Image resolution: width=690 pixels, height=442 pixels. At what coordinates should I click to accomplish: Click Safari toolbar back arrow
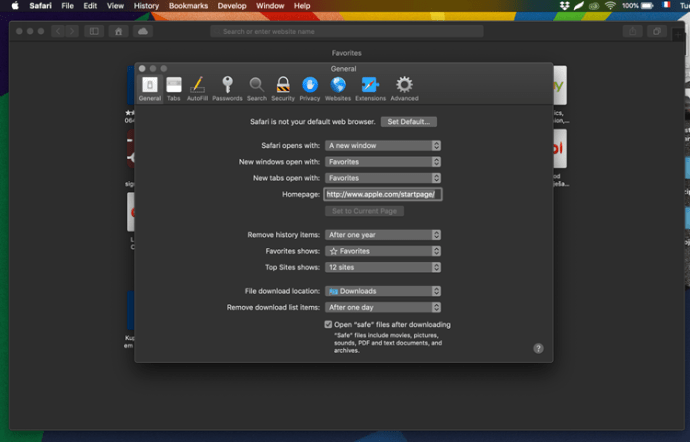tap(58, 31)
